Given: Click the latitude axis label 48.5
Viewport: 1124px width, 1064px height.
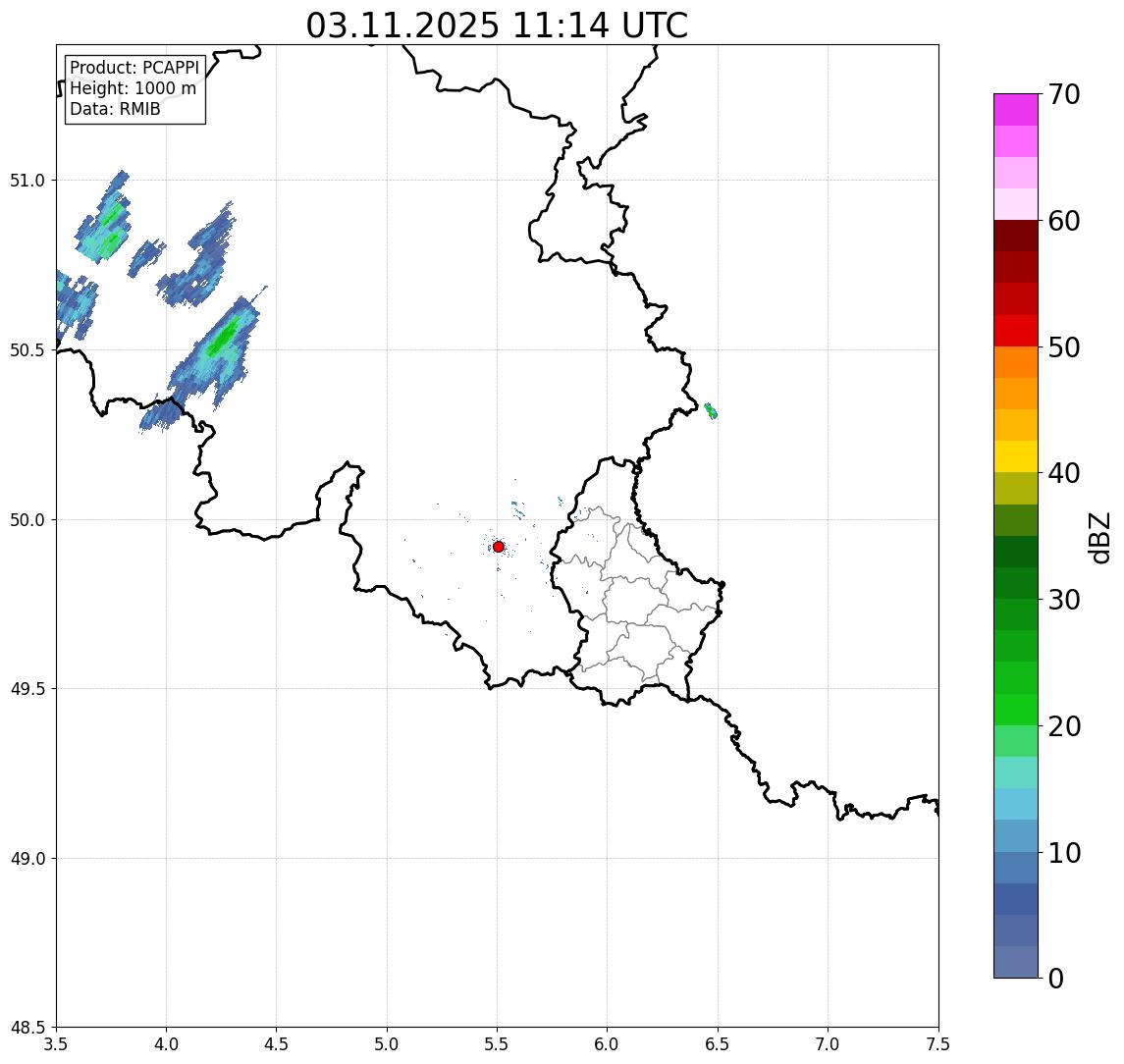Looking at the screenshot, I should 27,1028.
